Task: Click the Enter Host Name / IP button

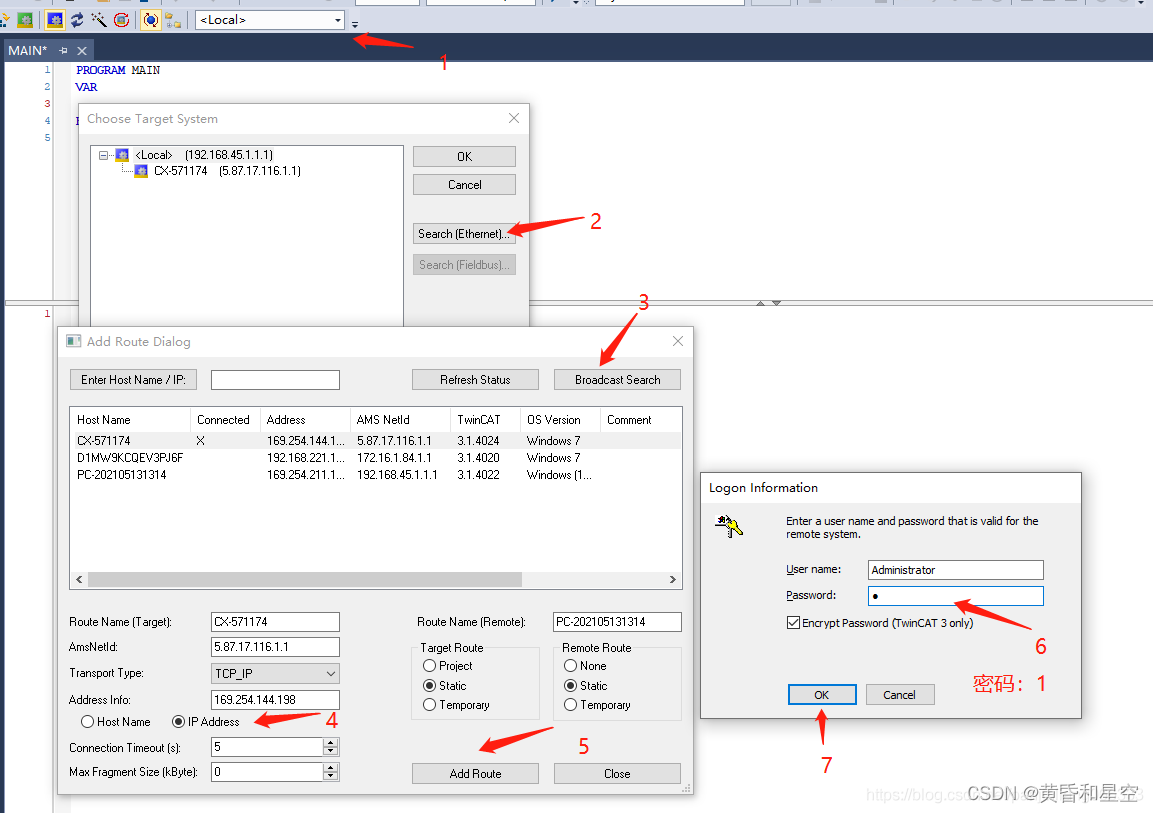Action: point(133,380)
